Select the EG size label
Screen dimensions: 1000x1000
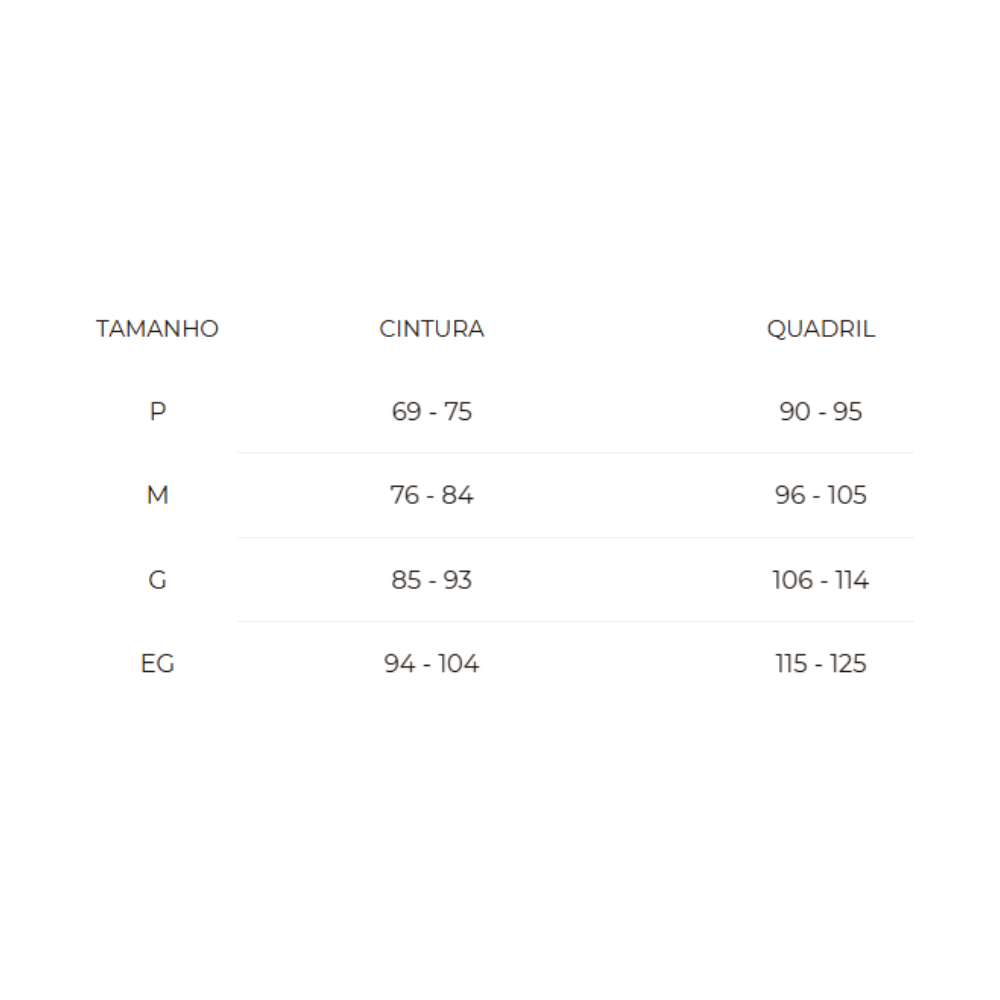pos(157,663)
